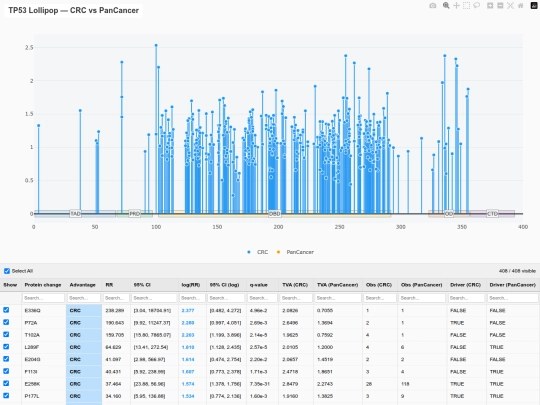Screen dimensions: 540x405
Task: Focus the TVA (CRC) search field
Action: point(296,298)
